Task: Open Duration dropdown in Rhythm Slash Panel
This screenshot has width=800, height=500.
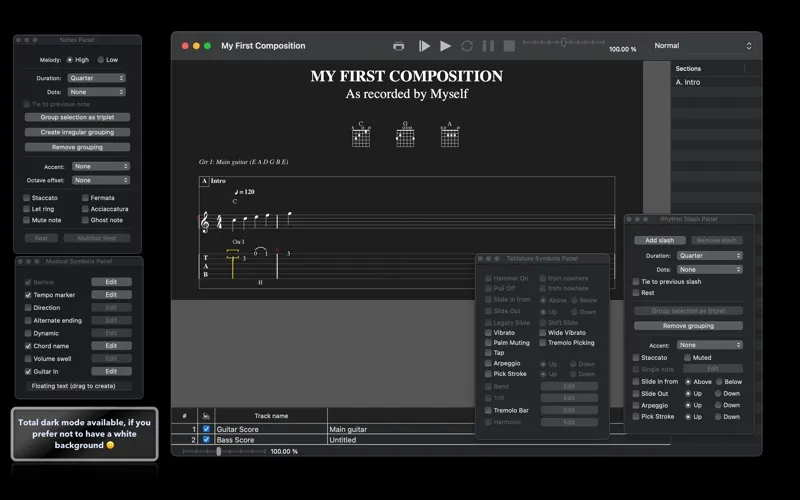Action: point(710,256)
